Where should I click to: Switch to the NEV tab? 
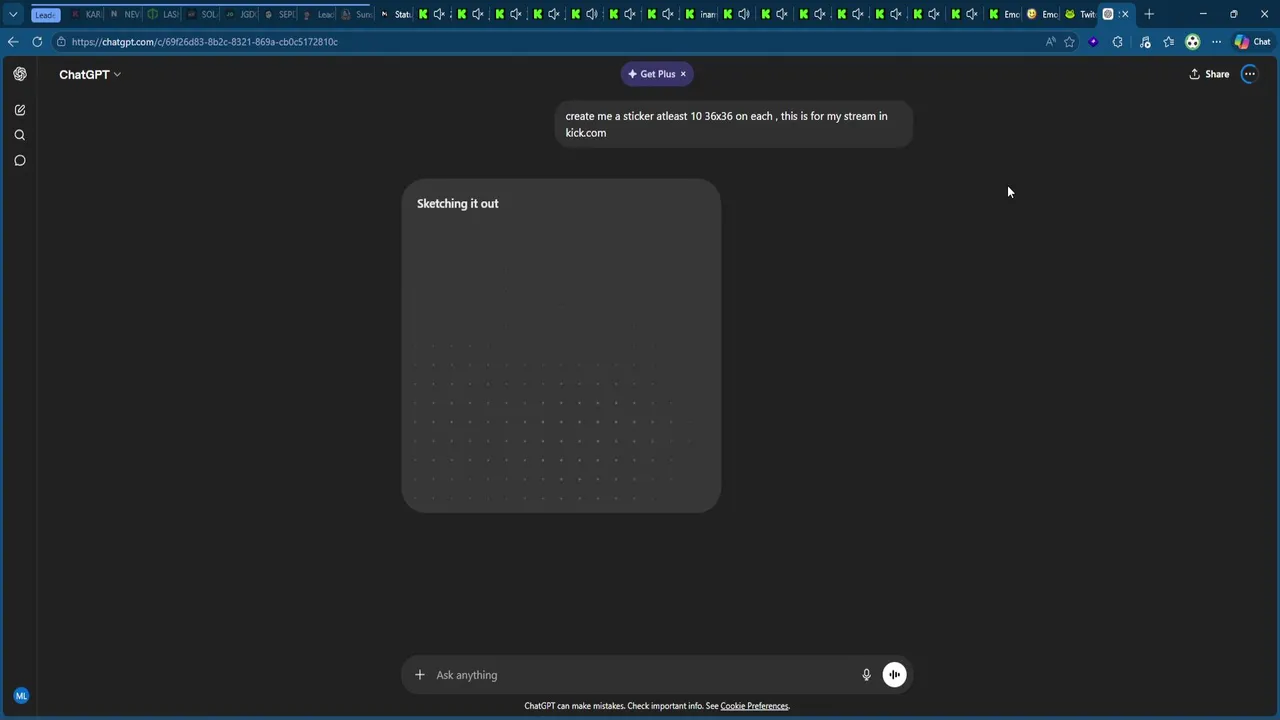[x=125, y=14]
